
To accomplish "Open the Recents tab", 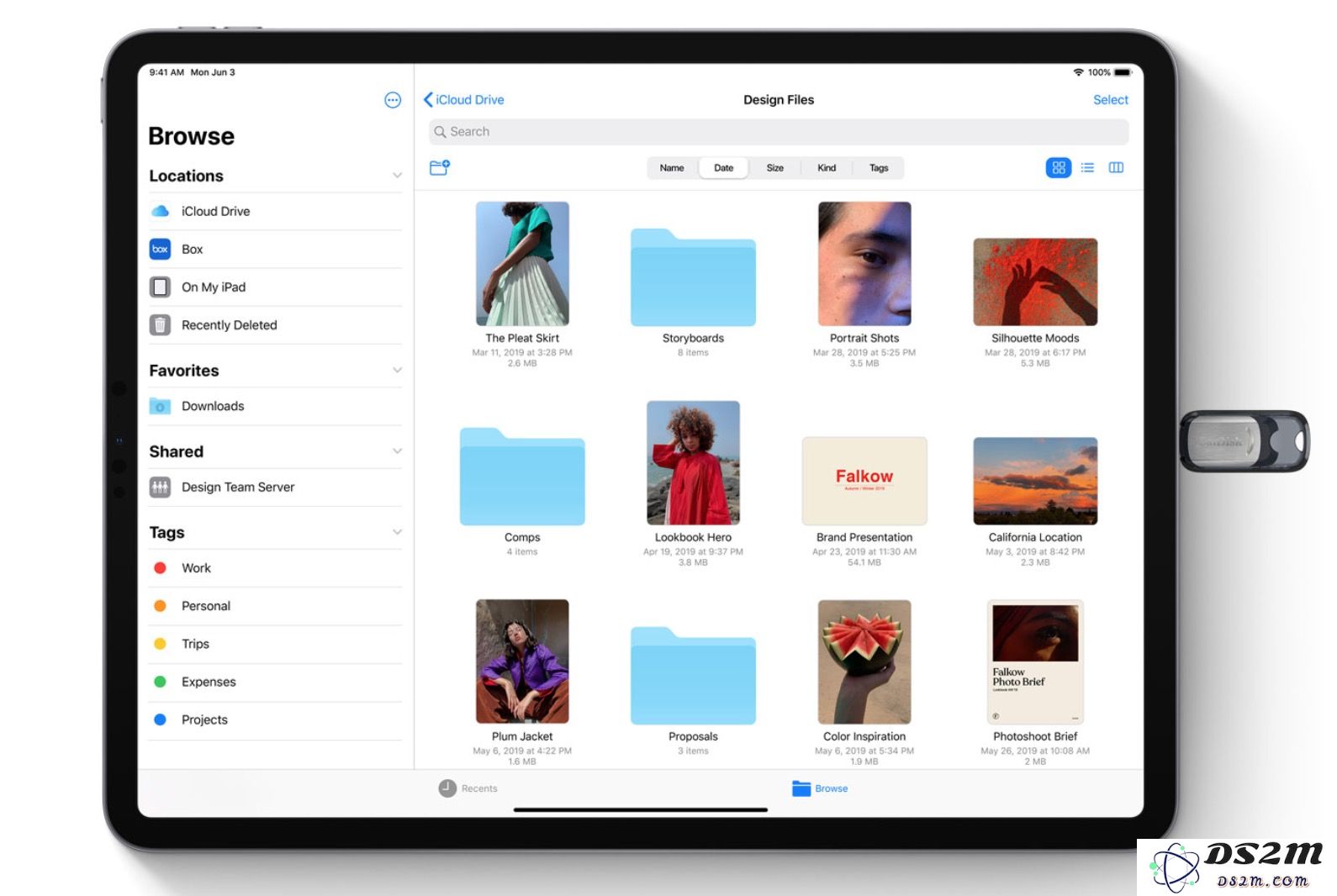I will click(x=468, y=788).
